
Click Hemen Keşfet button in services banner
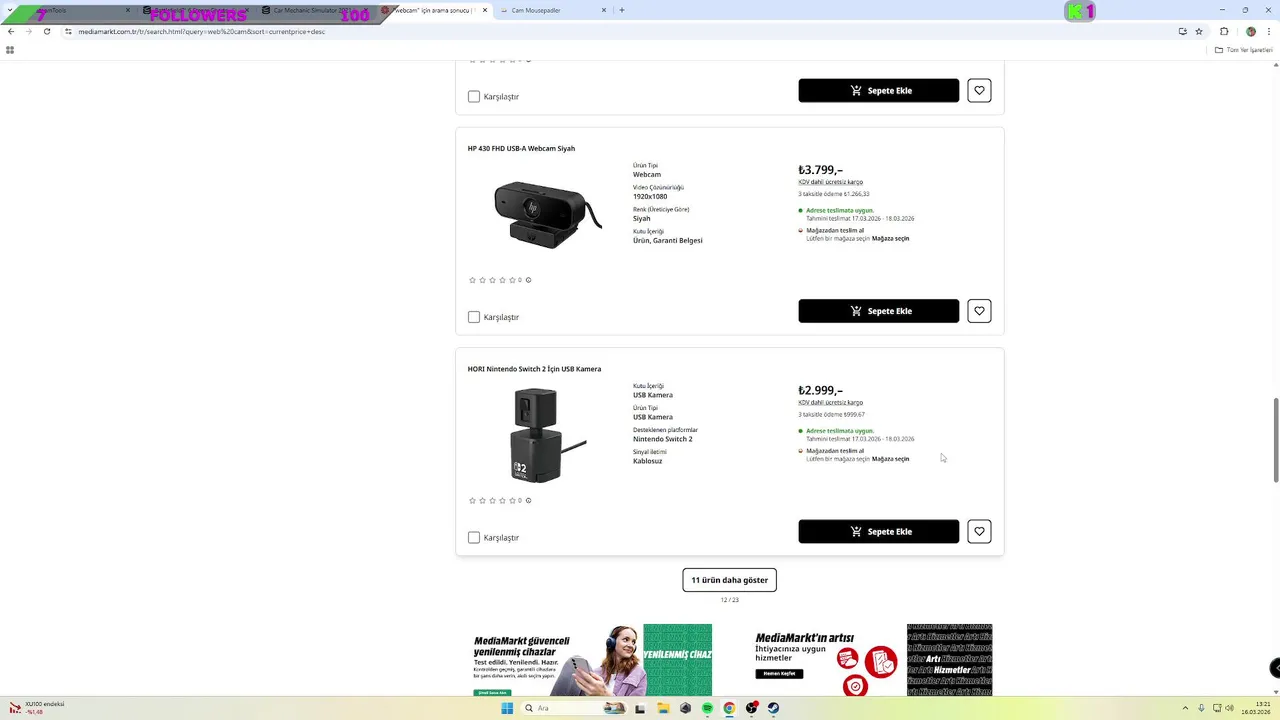point(779,673)
